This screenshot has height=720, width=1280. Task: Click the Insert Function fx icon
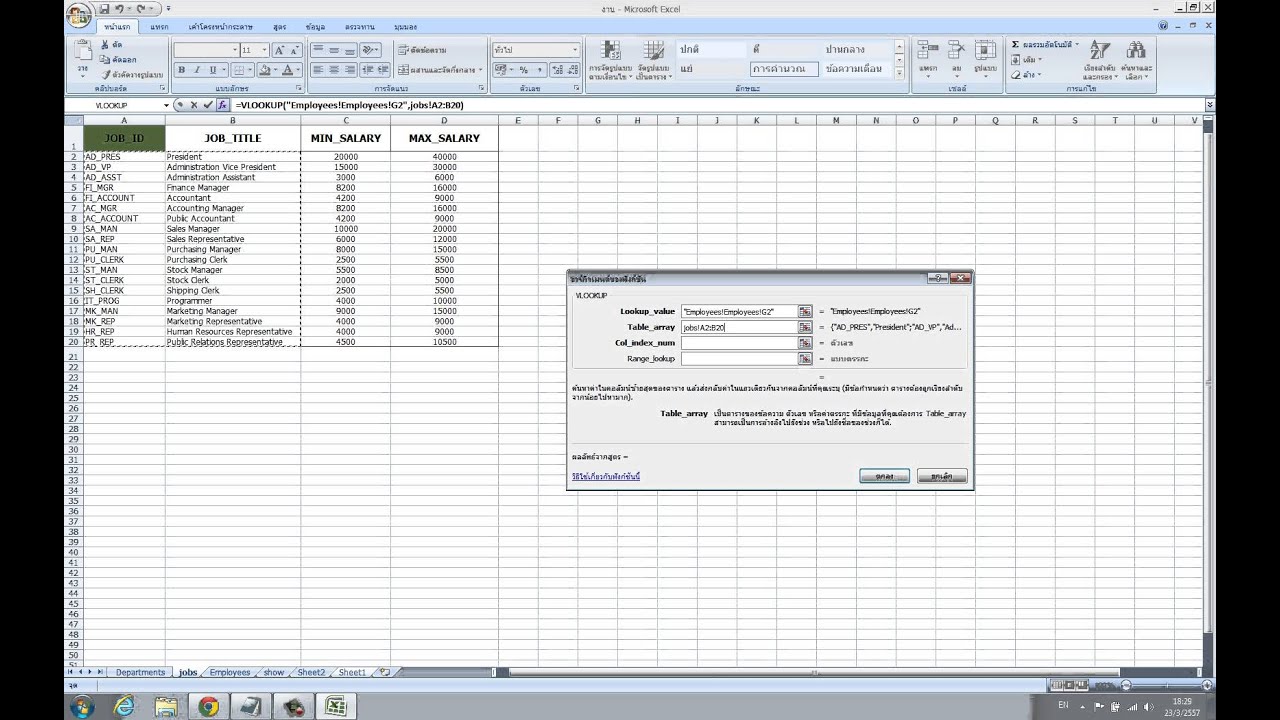(222, 105)
